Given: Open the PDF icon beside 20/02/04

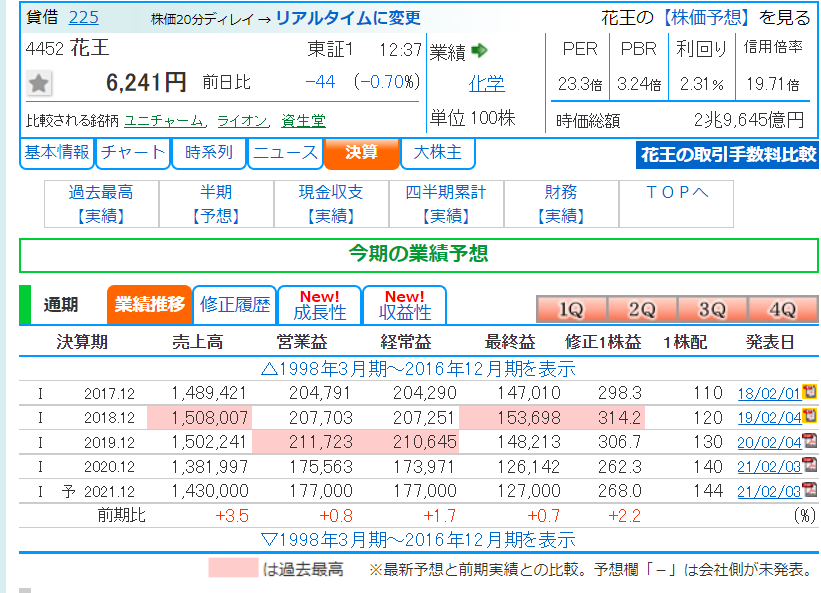Looking at the screenshot, I should coord(809,440).
